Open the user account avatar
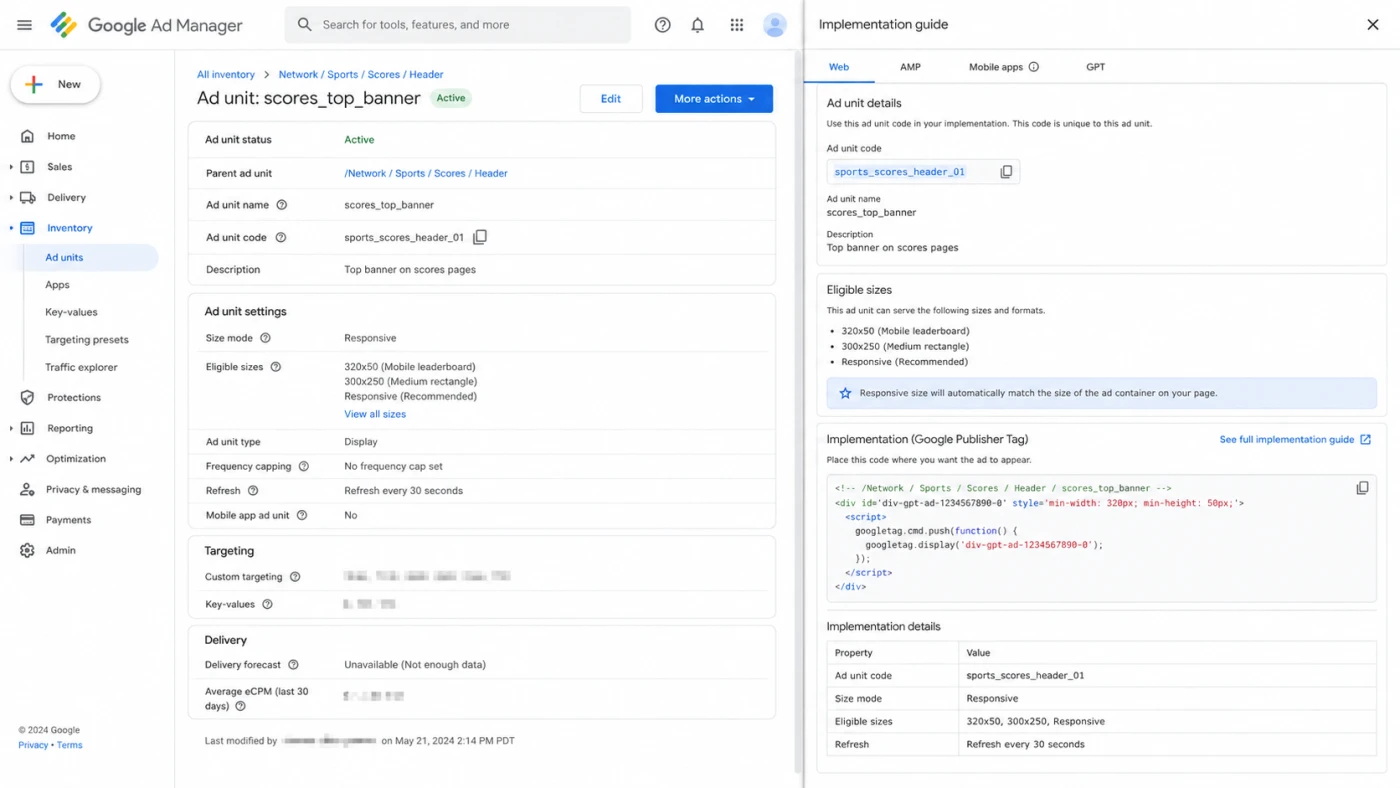Screen dimensions: 1400x788 pyautogui.click(x=775, y=25)
